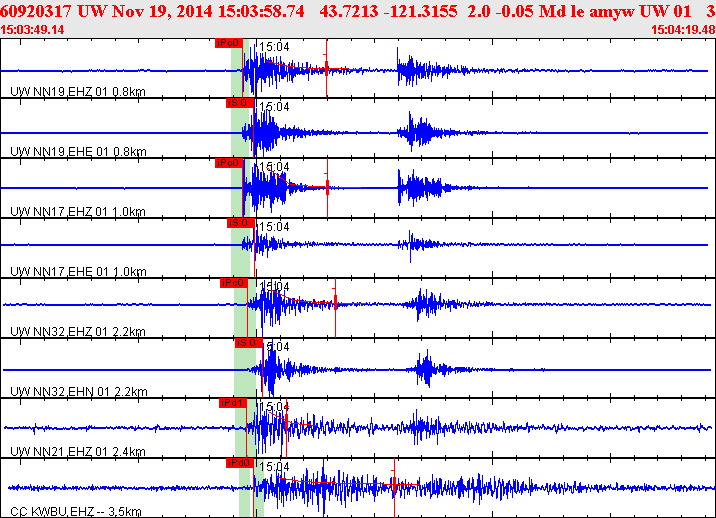Click the 15:04 minute label on NN32 EHZ trace
The image size is (716, 518).
(x=274, y=287)
